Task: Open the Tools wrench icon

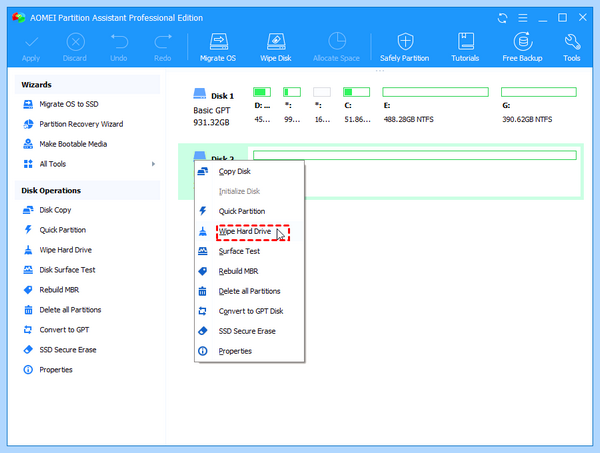Action: [x=572, y=42]
